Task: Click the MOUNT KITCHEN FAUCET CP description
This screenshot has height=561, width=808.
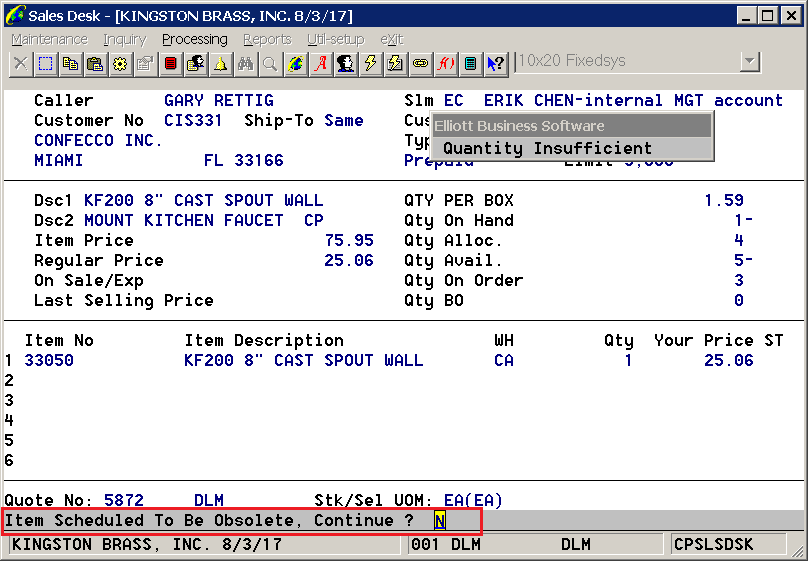Action: (x=204, y=220)
